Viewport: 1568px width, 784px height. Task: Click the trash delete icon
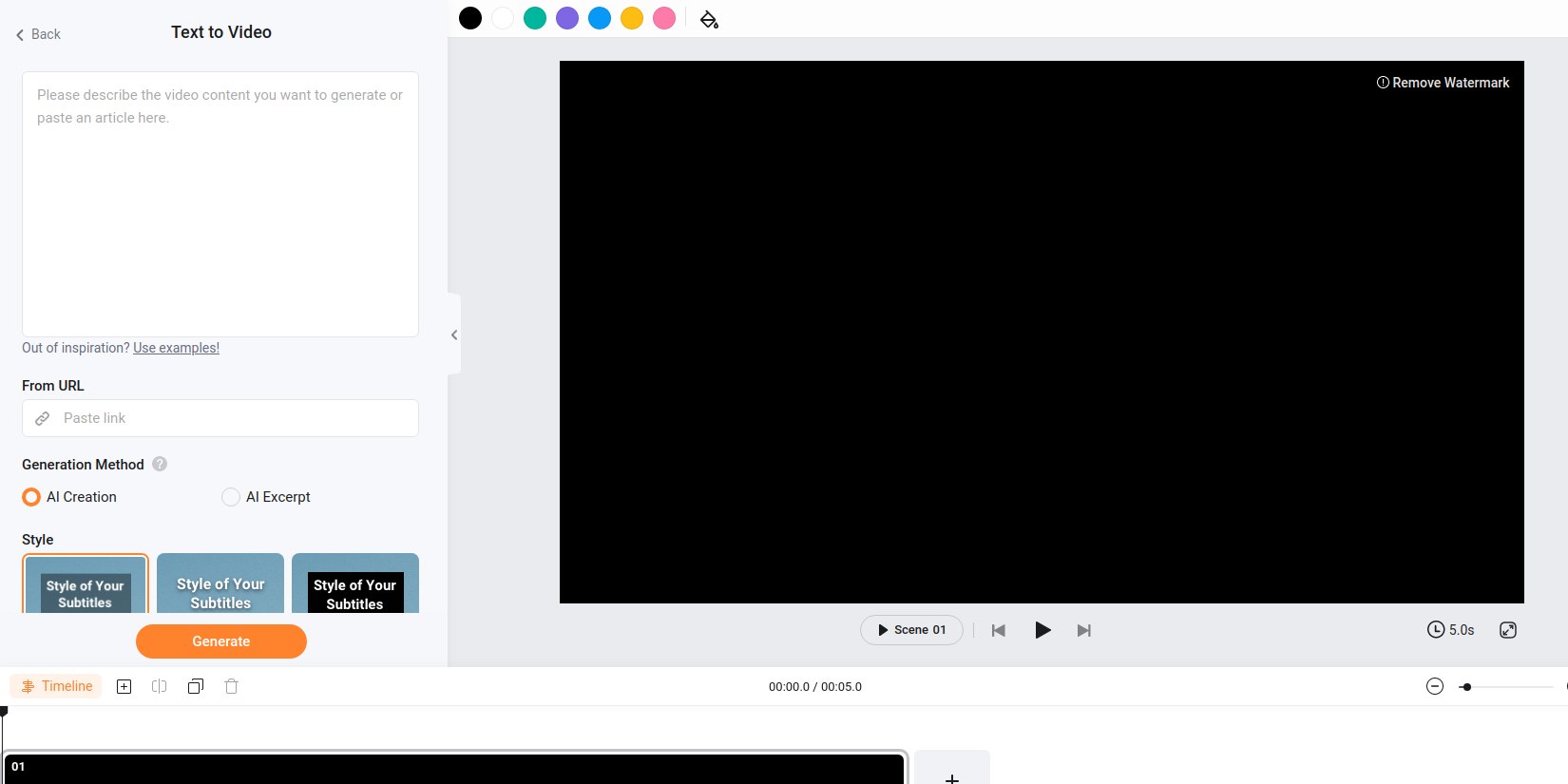(231, 686)
